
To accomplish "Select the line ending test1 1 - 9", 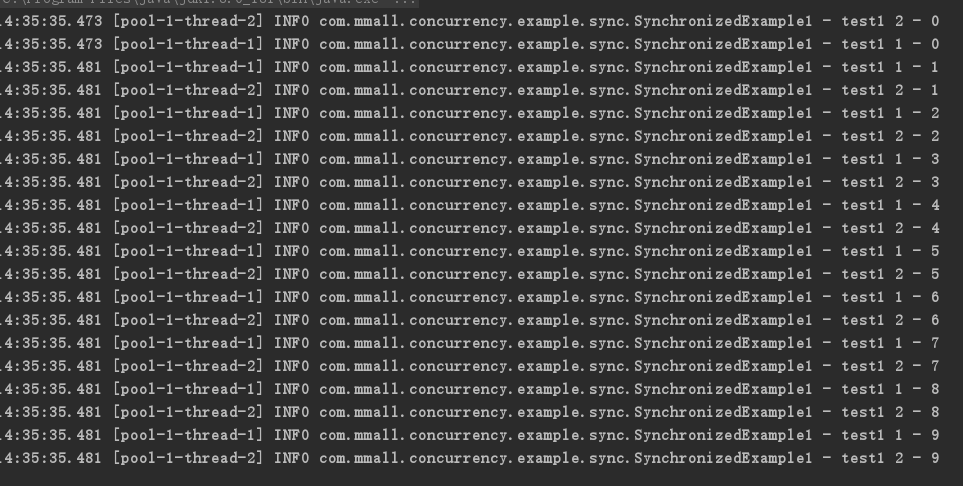I will pyautogui.click(x=470, y=436).
